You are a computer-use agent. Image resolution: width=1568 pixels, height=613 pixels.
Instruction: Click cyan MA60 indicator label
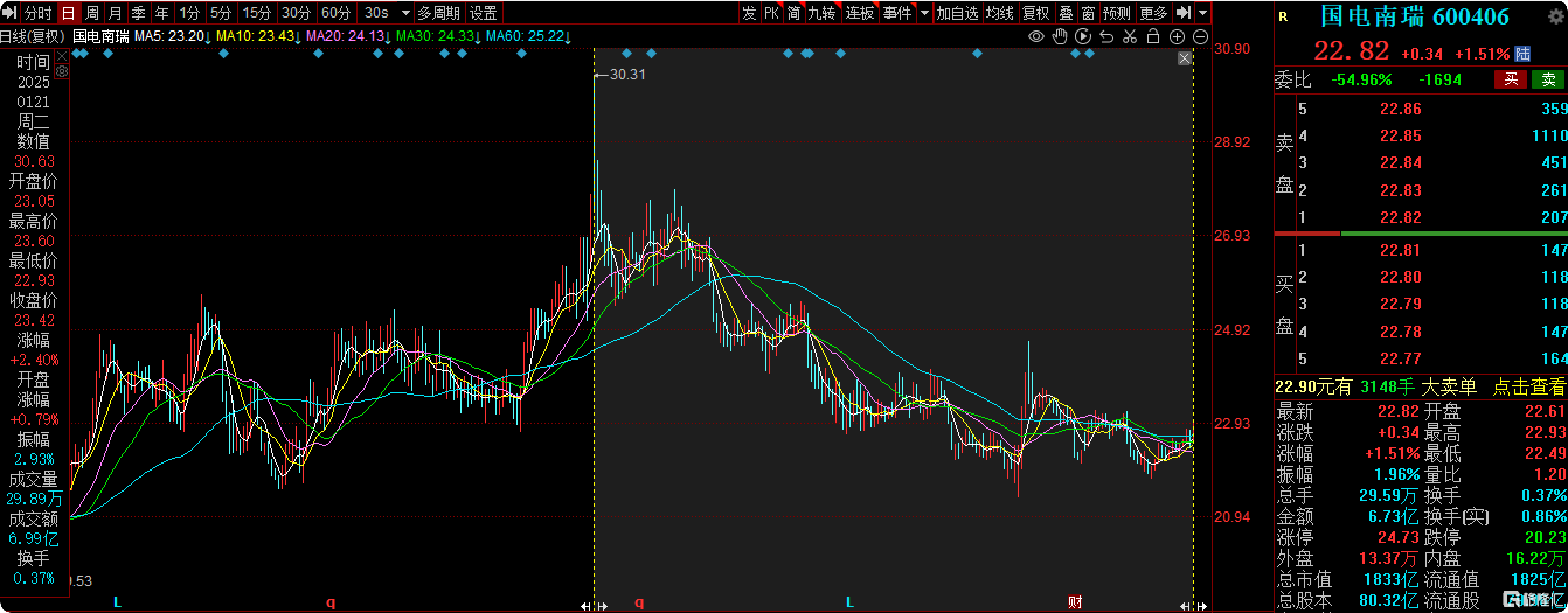(529, 36)
